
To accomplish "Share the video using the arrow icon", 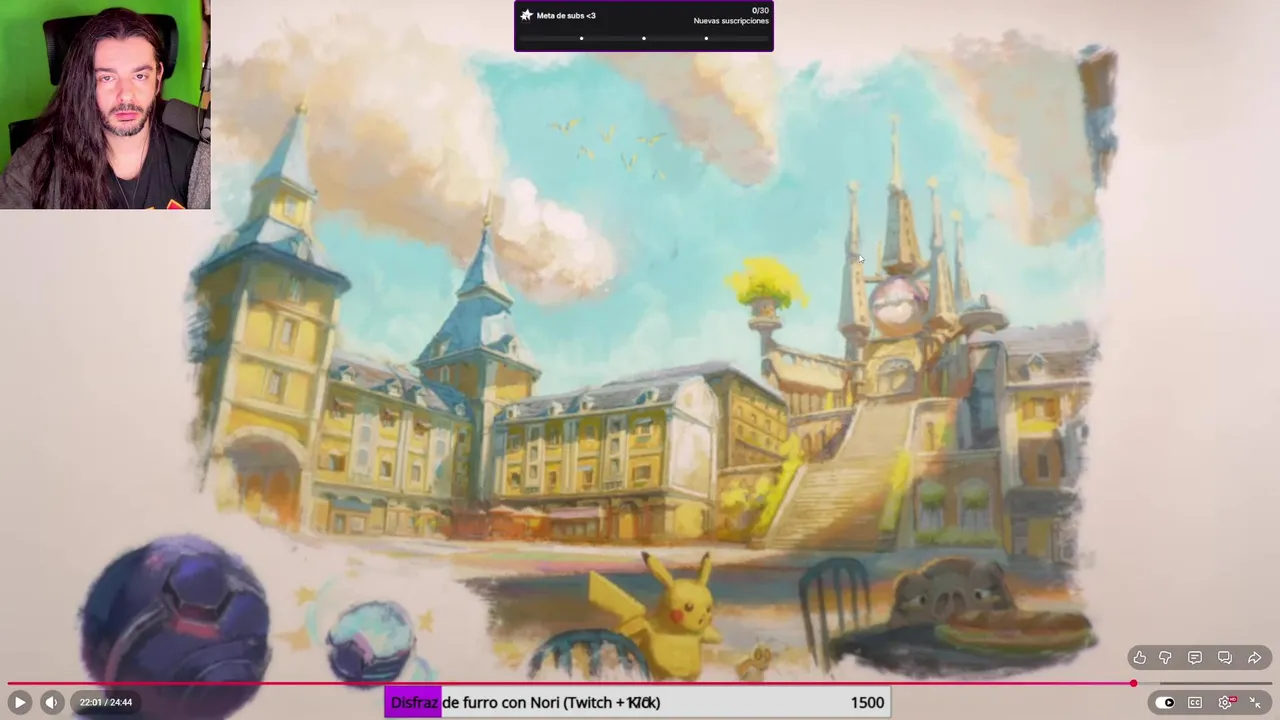I will (1255, 657).
